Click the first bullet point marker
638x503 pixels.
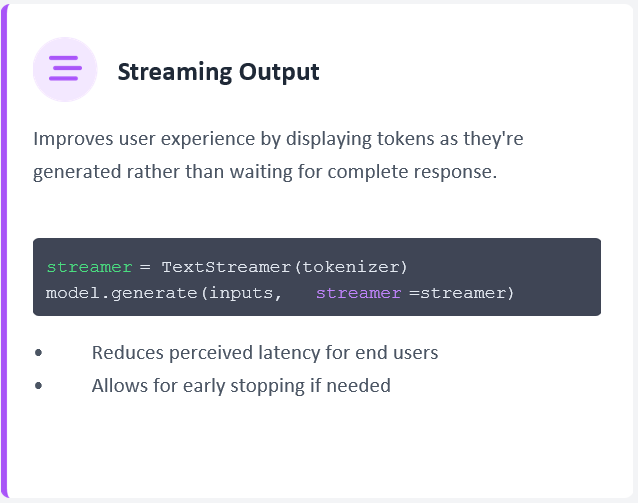(x=38, y=353)
